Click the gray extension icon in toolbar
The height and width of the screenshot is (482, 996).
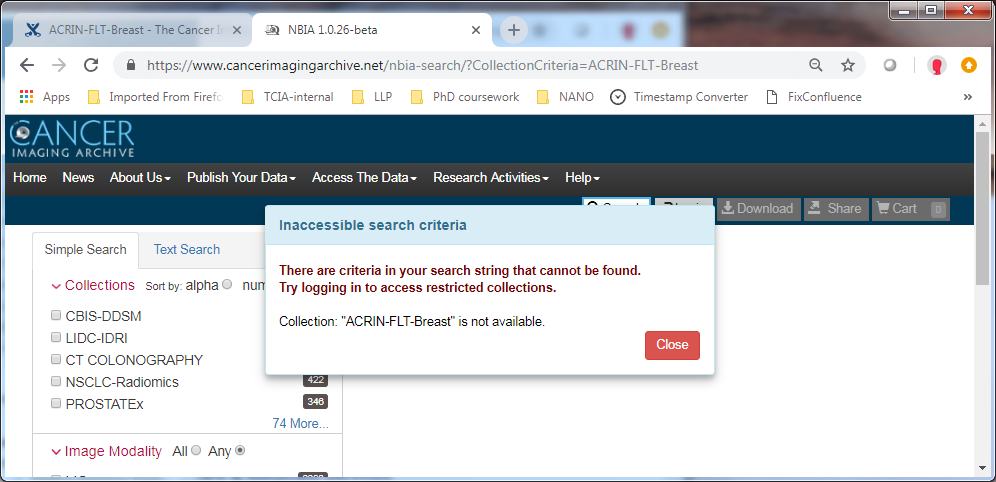tap(891, 65)
